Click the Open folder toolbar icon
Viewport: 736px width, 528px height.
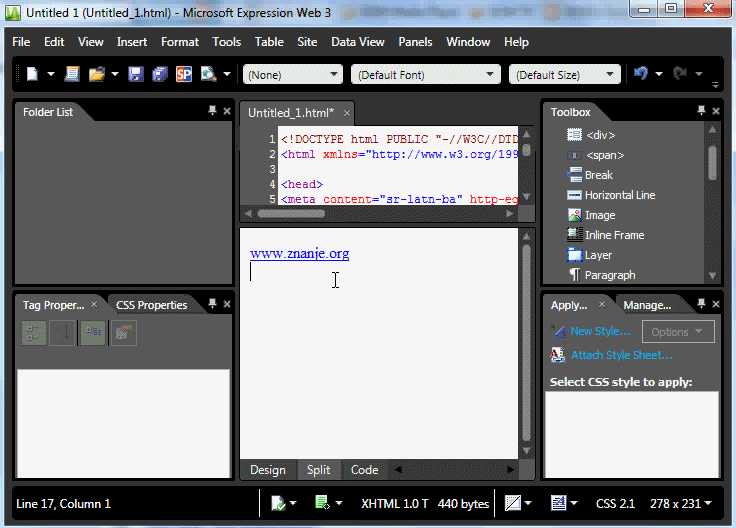(97, 74)
